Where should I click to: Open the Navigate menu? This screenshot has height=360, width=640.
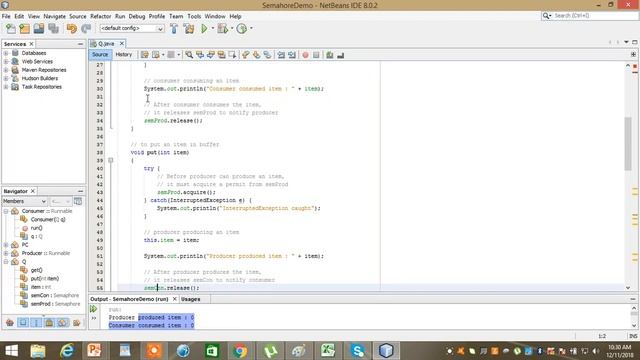pyautogui.click(x=54, y=16)
